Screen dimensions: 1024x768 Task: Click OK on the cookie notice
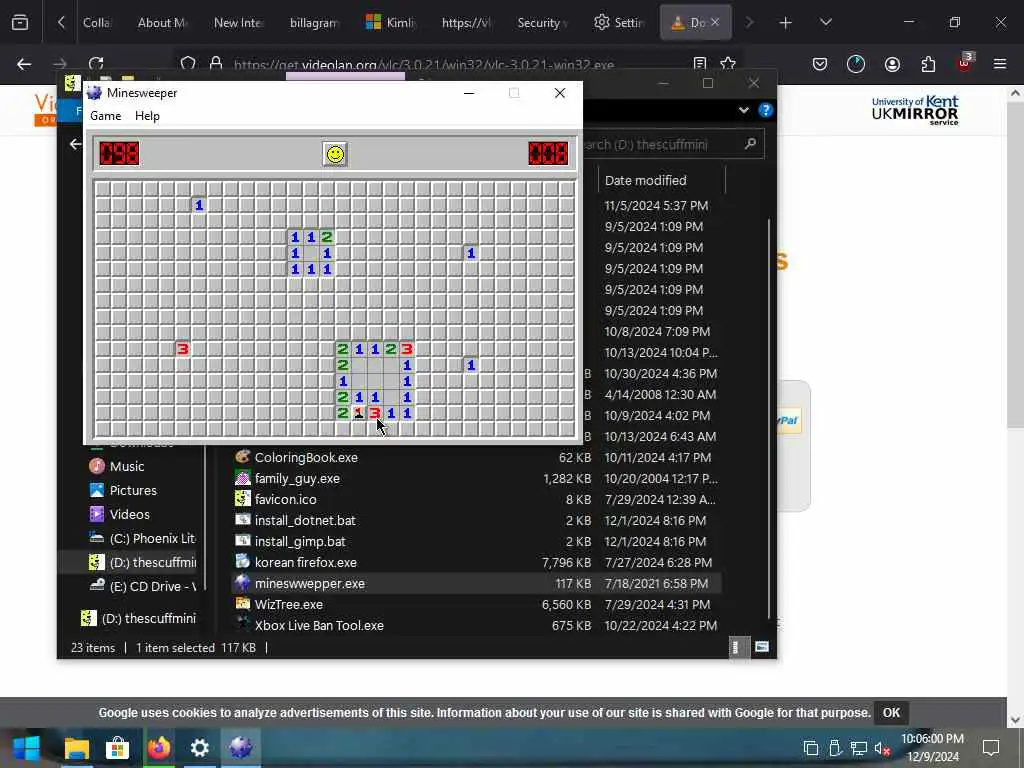[891, 712]
